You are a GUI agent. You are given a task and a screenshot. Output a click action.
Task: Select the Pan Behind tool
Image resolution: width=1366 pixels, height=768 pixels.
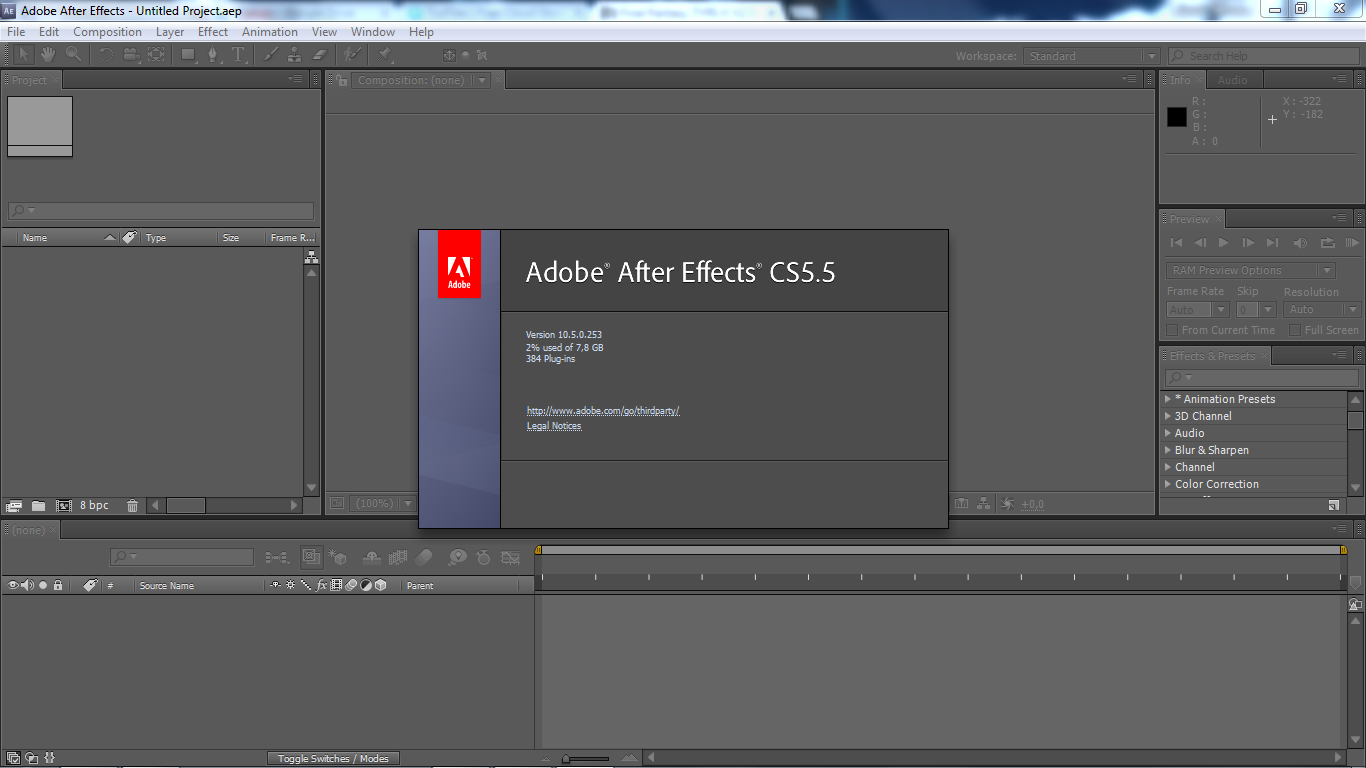click(156, 55)
